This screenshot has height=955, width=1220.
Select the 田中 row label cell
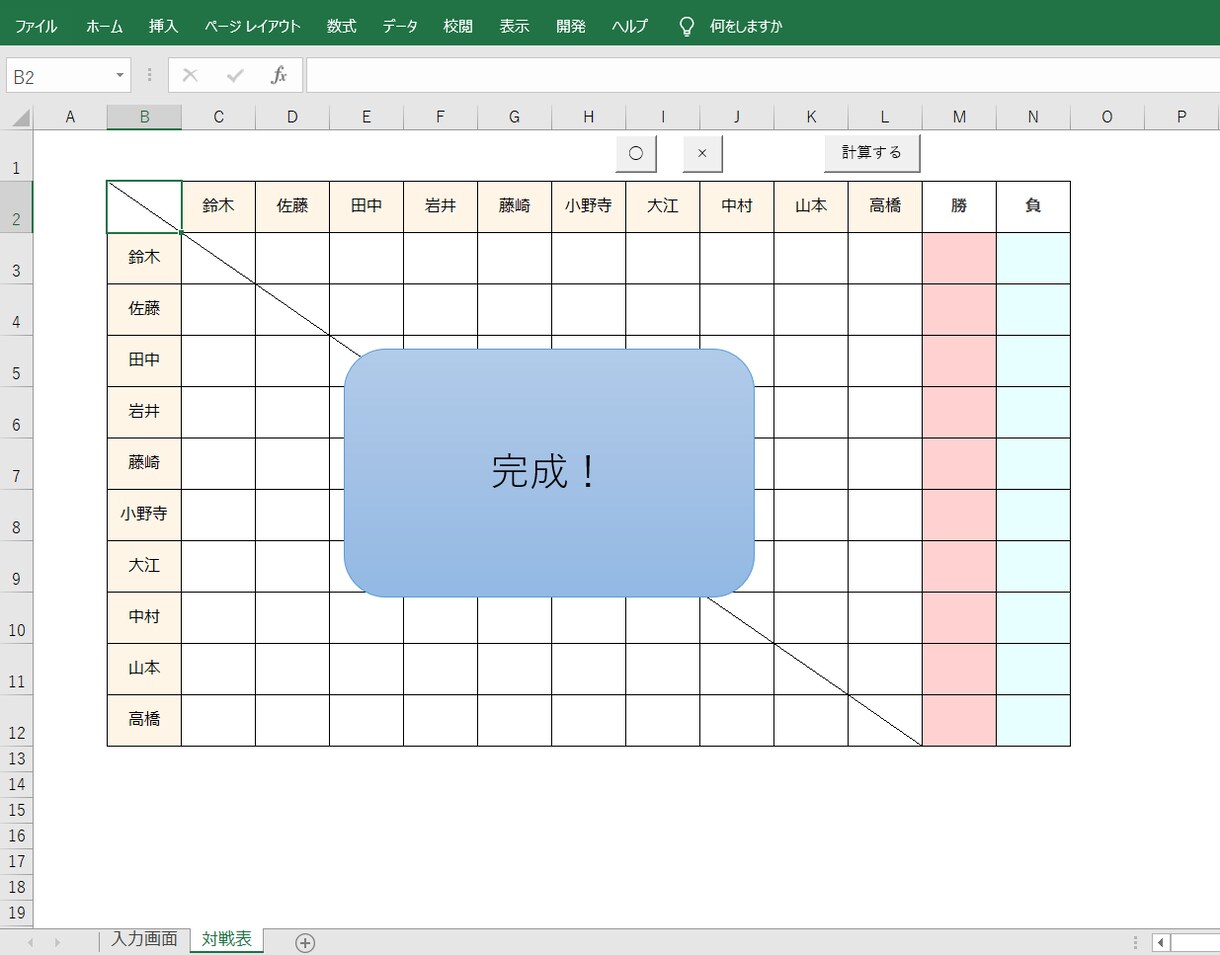click(x=144, y=361)
